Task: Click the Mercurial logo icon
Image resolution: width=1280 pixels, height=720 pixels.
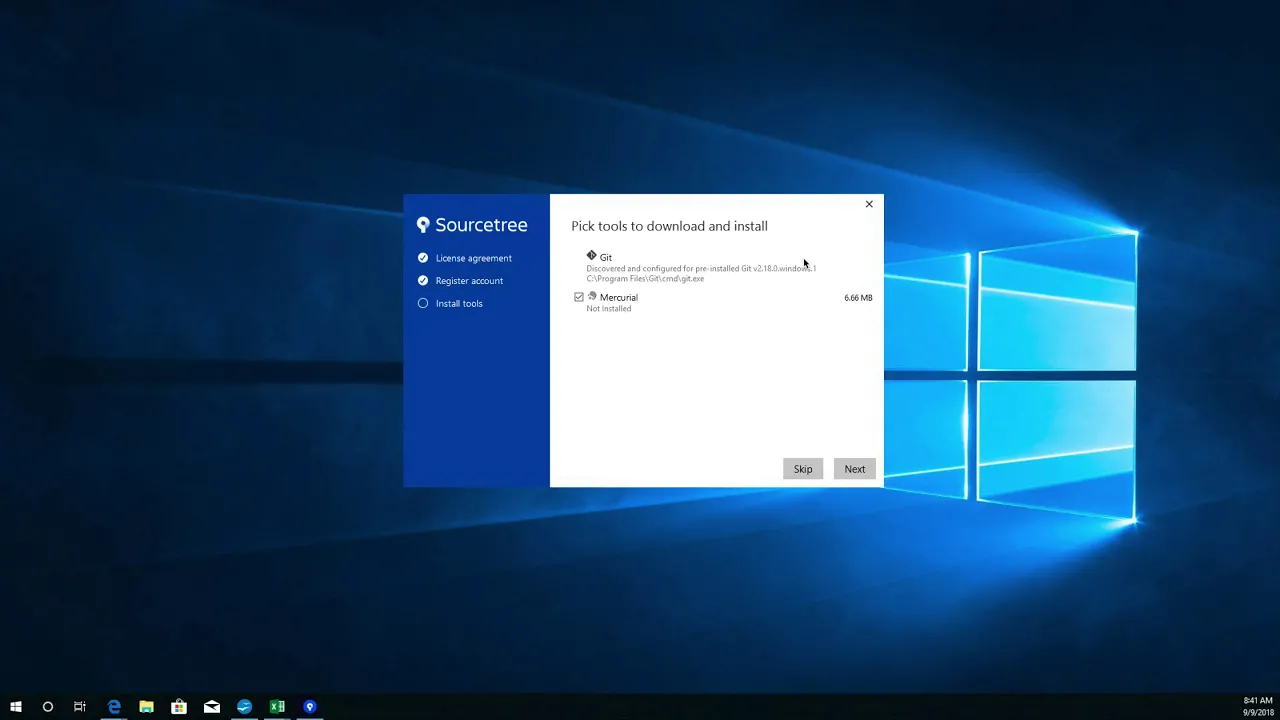Action: click(x=592, y=296)
